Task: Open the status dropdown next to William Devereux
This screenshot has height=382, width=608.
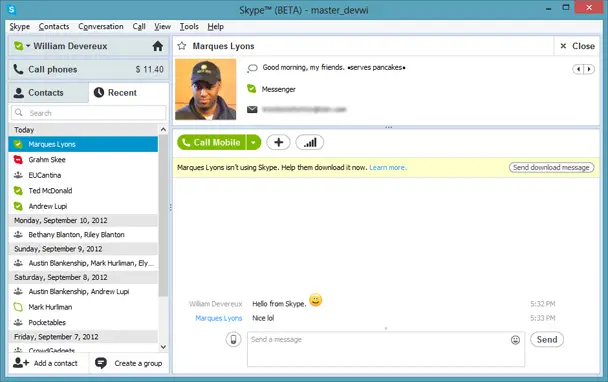Action: click(x=28, y=46)
